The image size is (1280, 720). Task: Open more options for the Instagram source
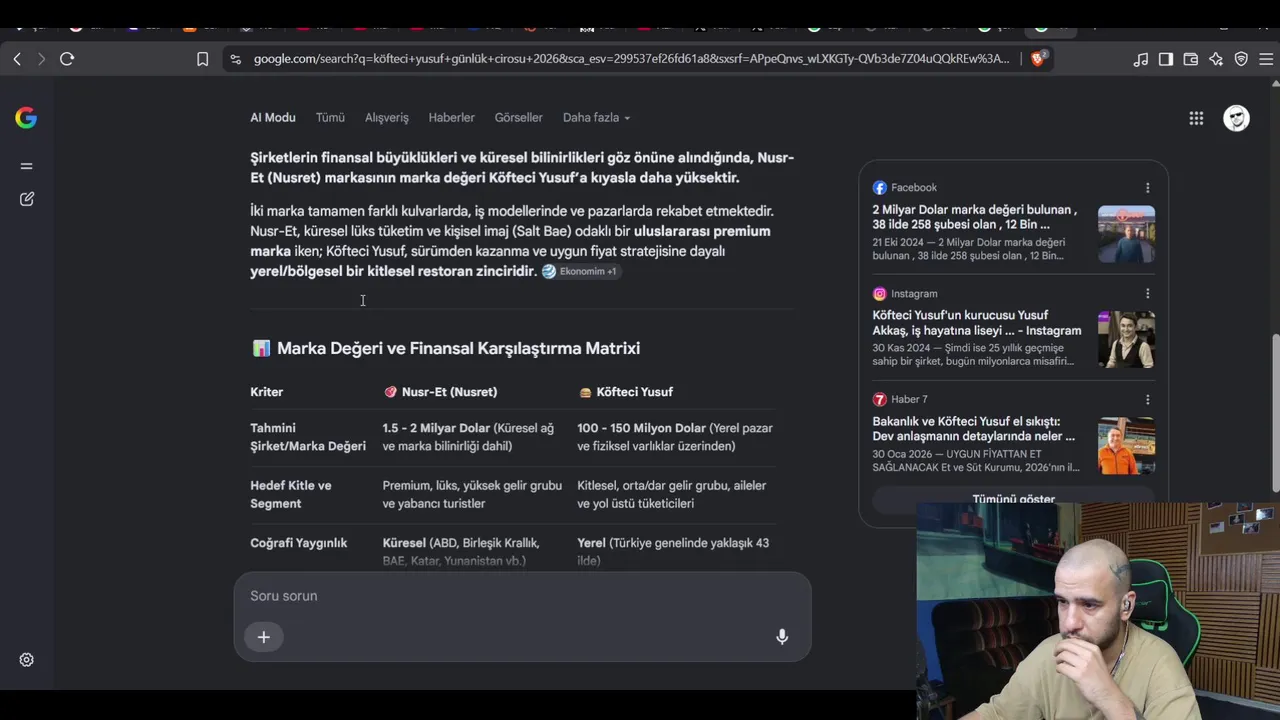click(x=1147, y=294)
